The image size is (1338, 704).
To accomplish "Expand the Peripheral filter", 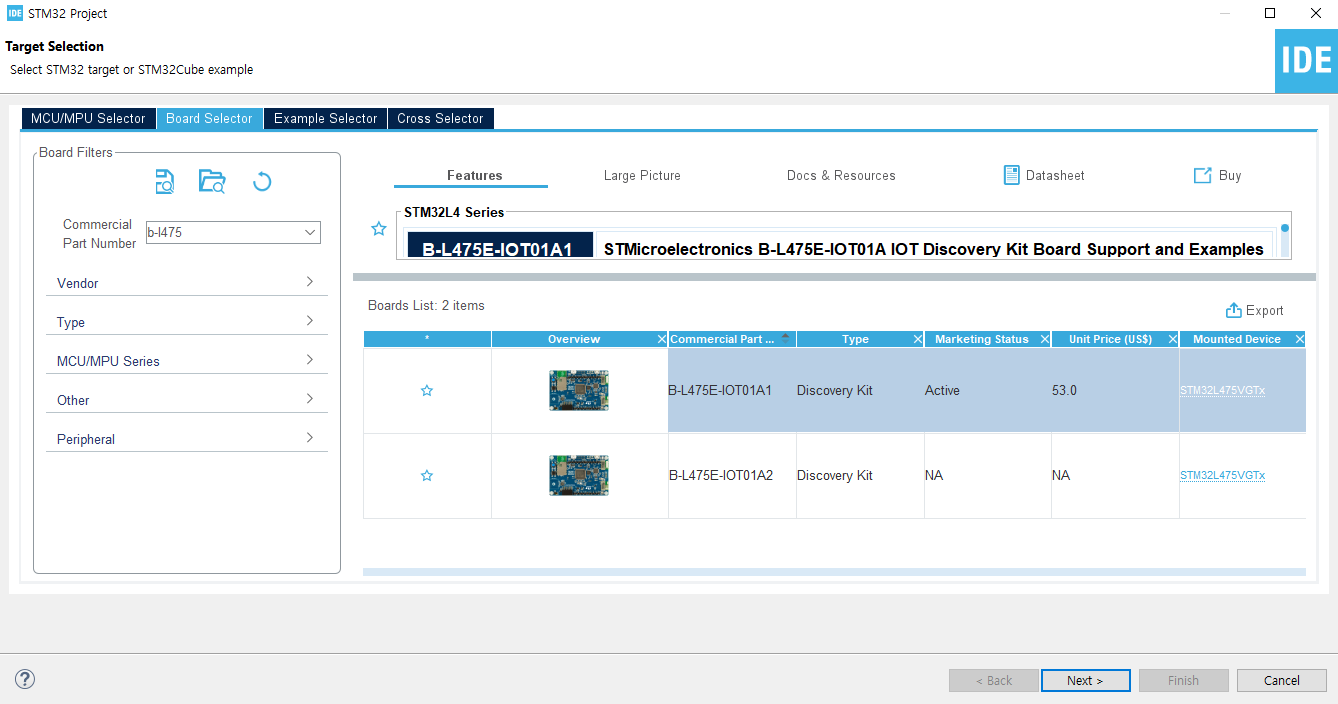I will 186,439.
